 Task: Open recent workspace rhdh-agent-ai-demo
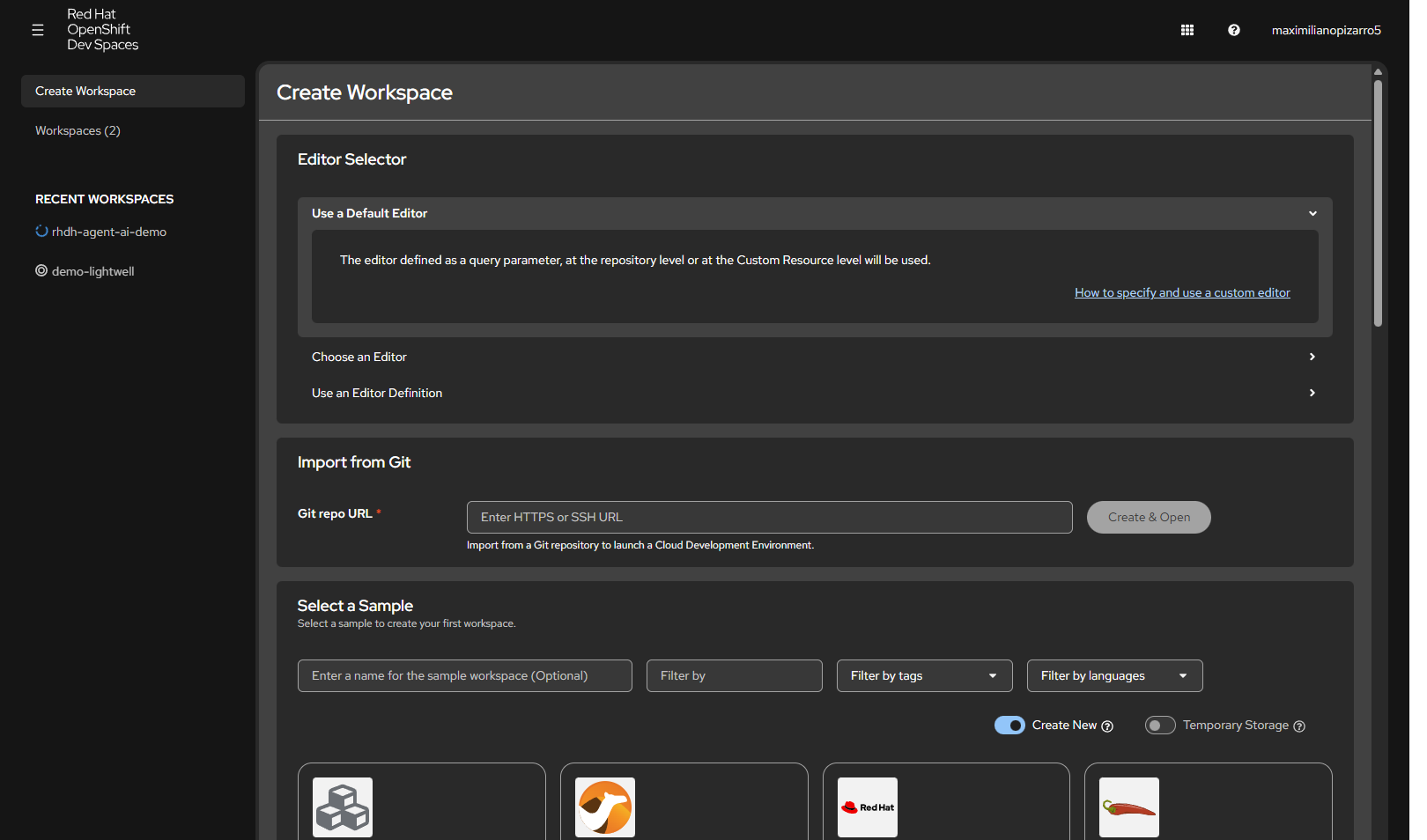coord(109,232)
